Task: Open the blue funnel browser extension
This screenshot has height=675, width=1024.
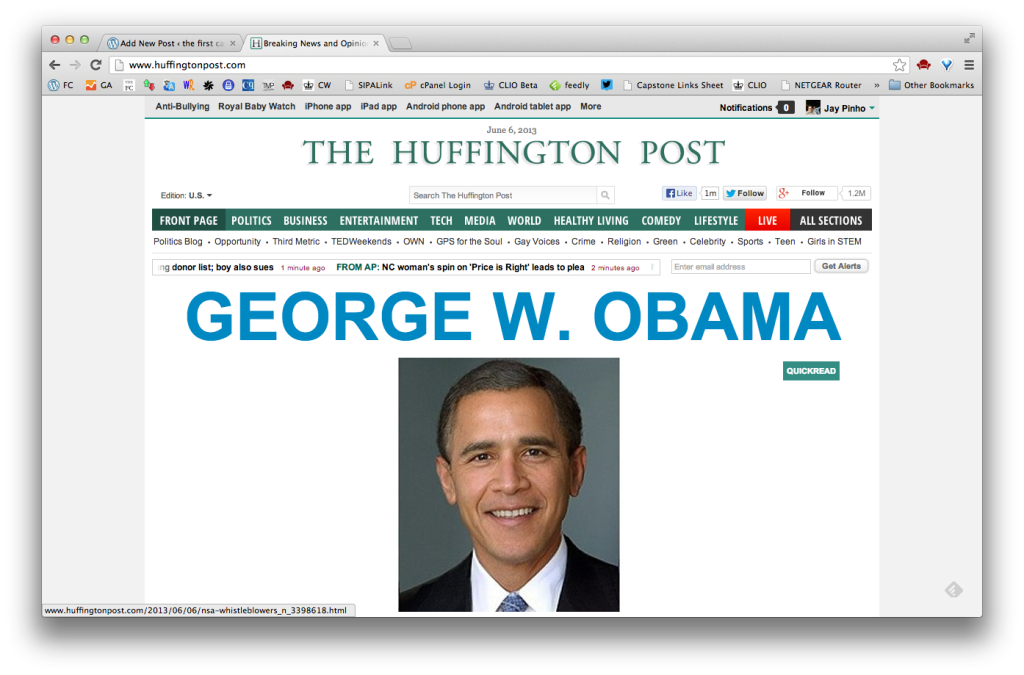Action: [x=946, y=65]
